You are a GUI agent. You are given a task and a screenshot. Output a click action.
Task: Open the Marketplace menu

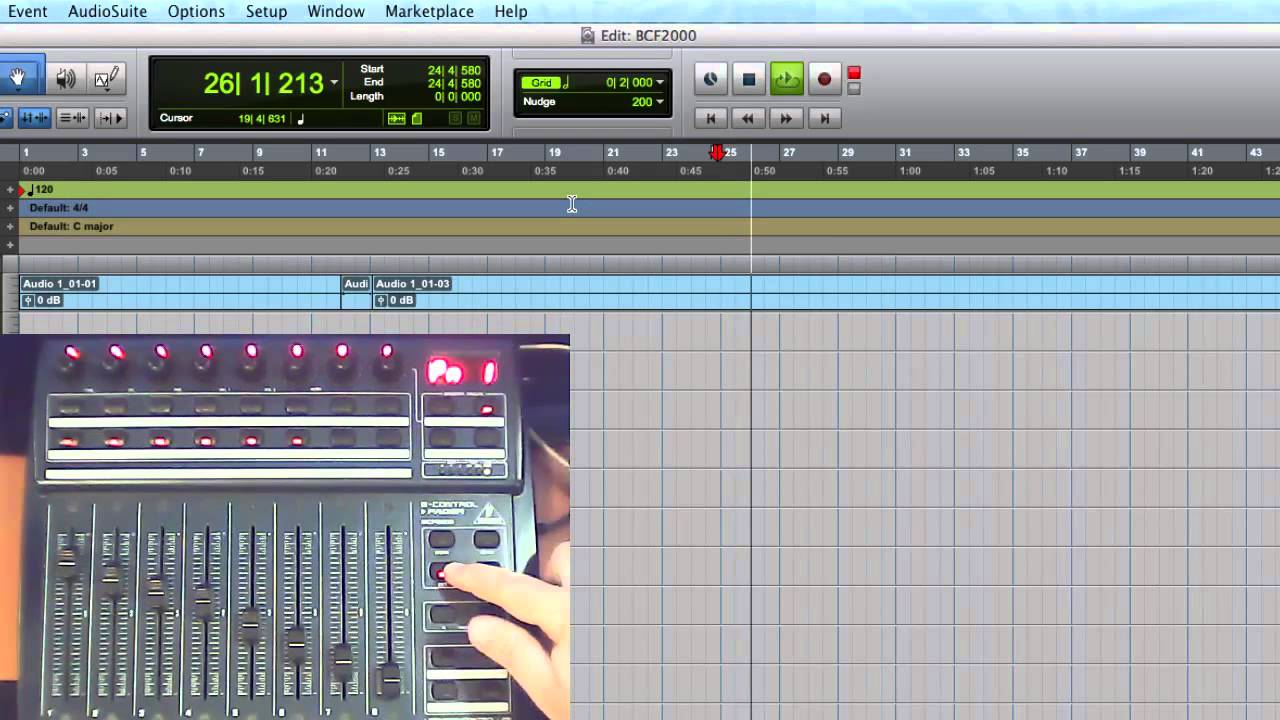pos(429,12)
